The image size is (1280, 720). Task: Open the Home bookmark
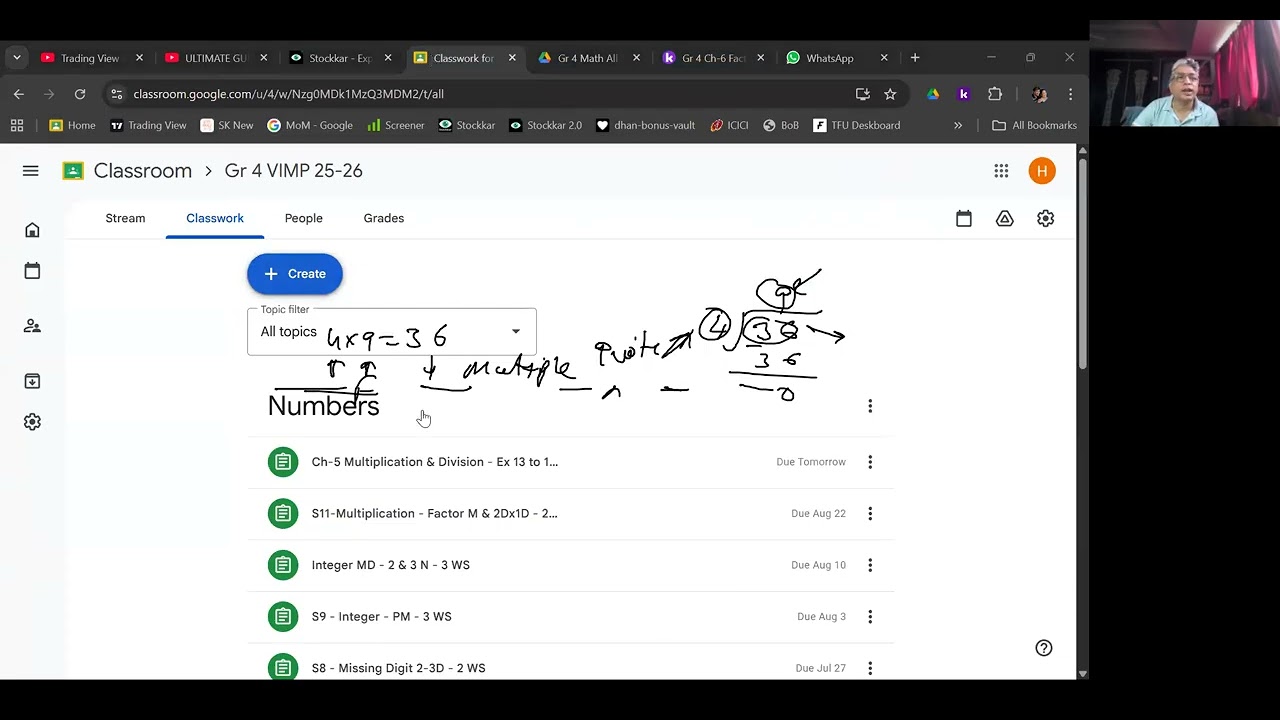coord(72,125)
